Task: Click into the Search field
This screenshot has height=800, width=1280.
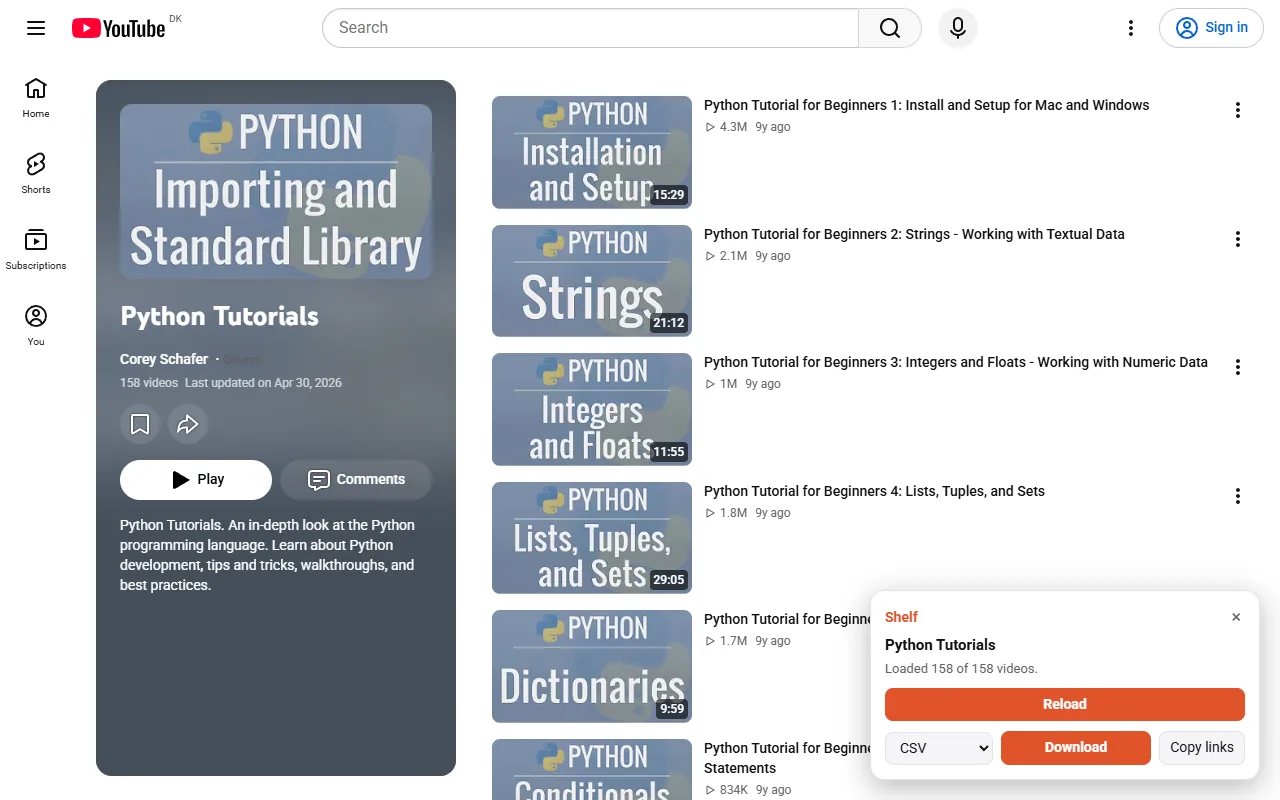Action: 590,28
